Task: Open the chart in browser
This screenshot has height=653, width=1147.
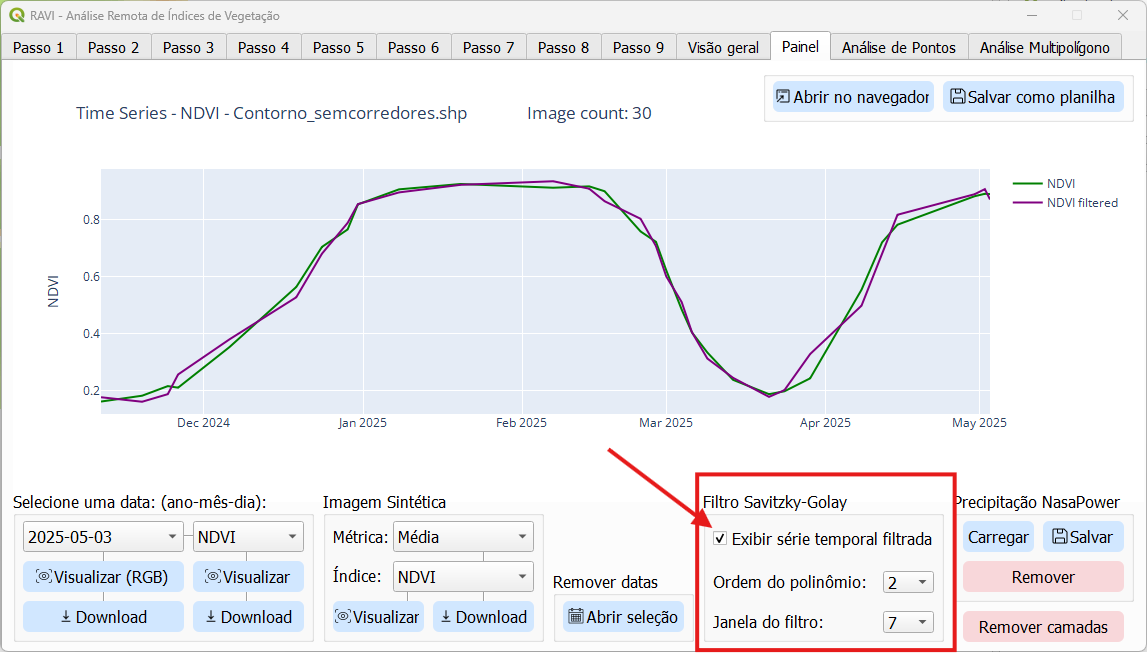Action: coord(851,96)
